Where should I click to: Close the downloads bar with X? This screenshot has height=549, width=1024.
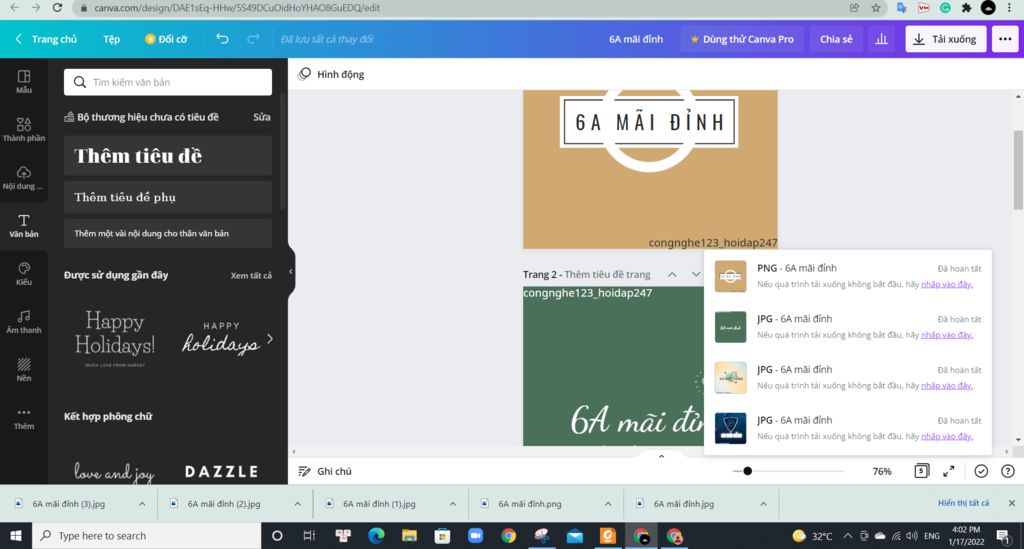(x=1012, y=503)
